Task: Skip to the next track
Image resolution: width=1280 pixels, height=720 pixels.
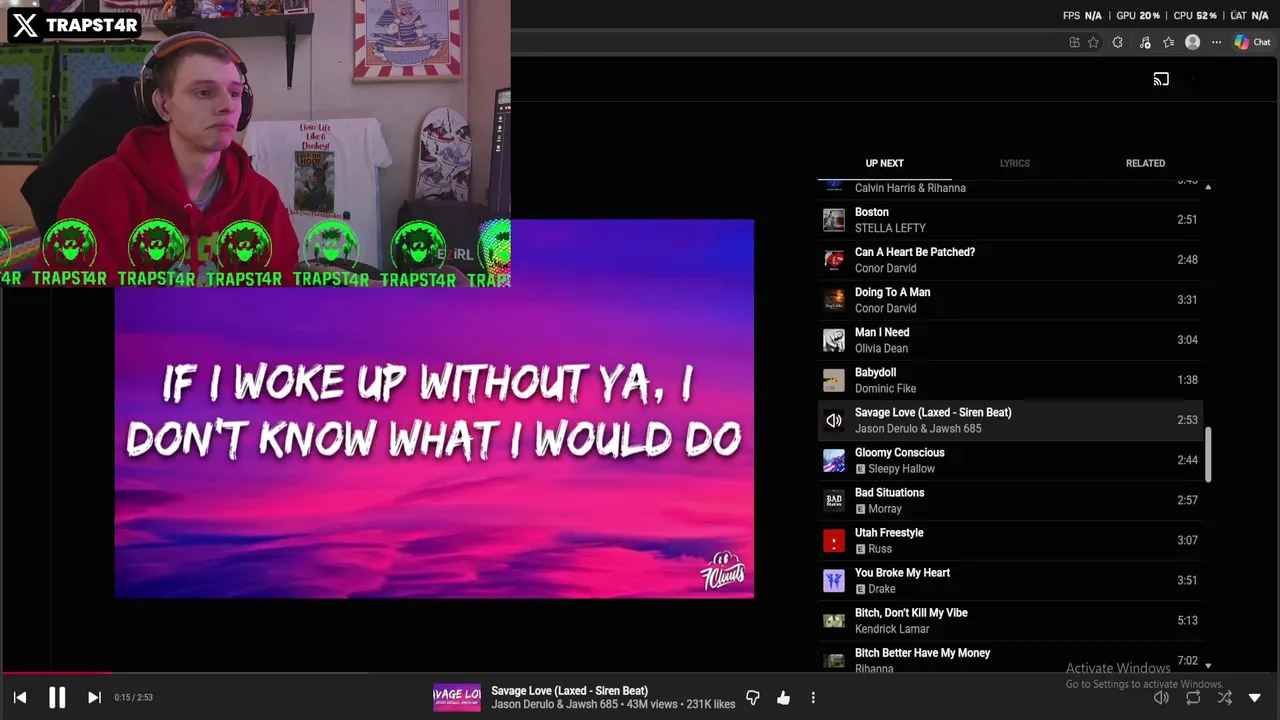Action: pyautogui.click(x=94, y=697)
